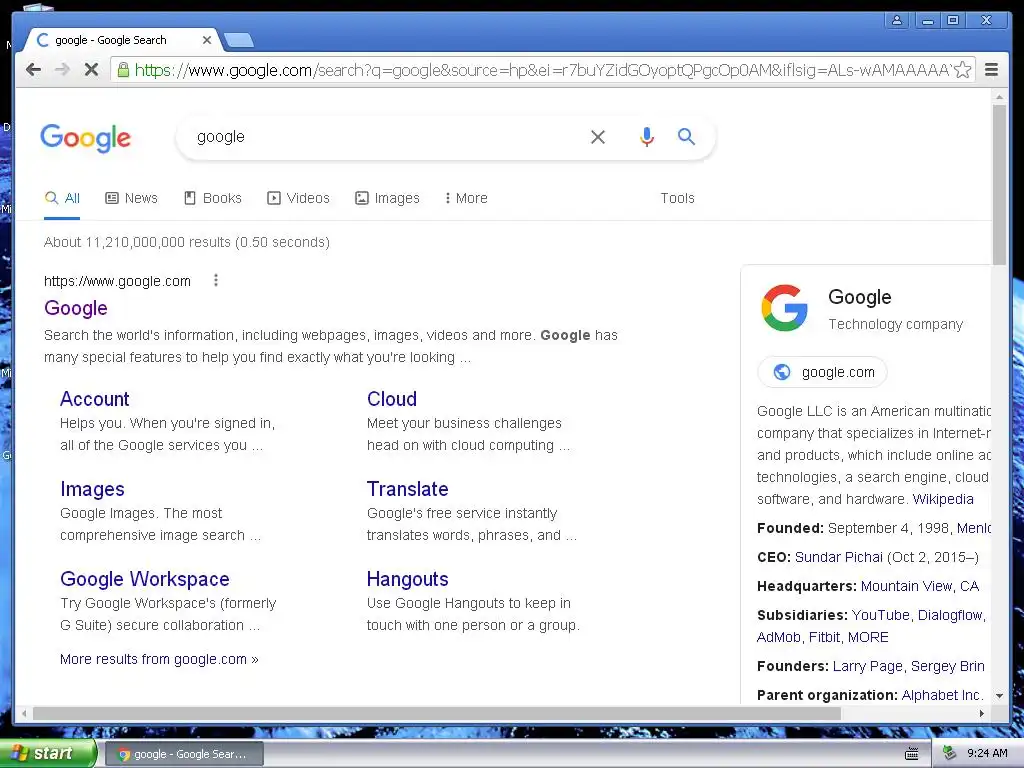The image size is (1024, 768).
Task: Click the vertical scrollbar thumb
Action: (x=999, y=184)
